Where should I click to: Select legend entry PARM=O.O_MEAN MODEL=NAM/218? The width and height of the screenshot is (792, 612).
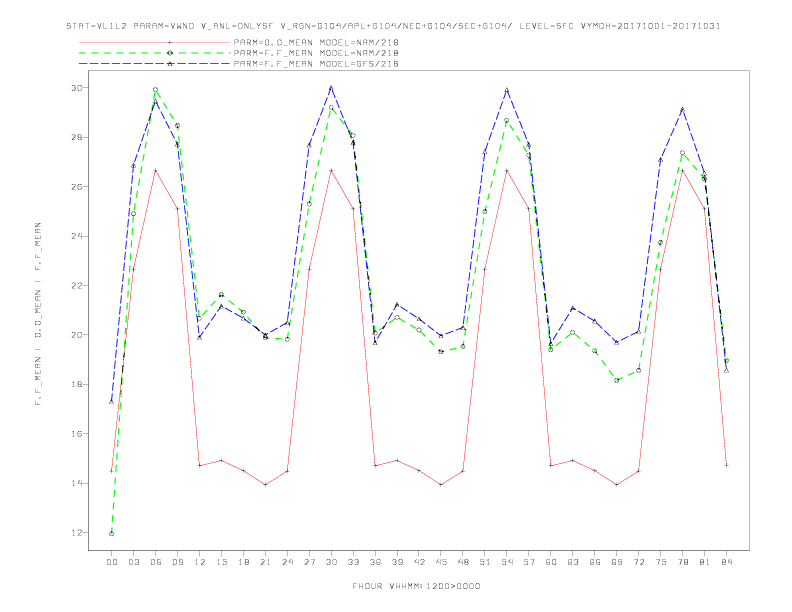tap(316, 42)
